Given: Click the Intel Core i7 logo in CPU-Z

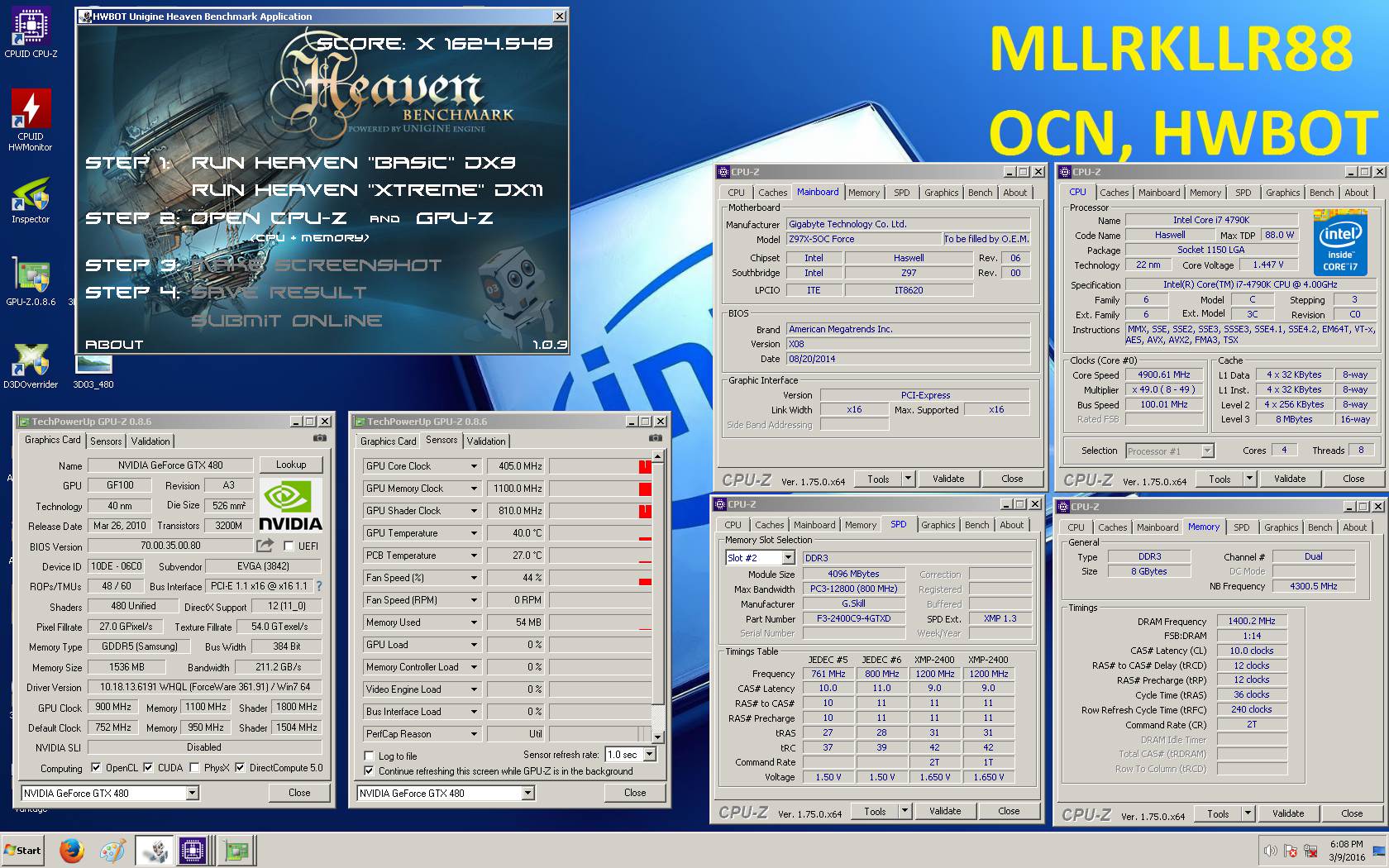Looking at the screenshot, I should [1339, 242].
